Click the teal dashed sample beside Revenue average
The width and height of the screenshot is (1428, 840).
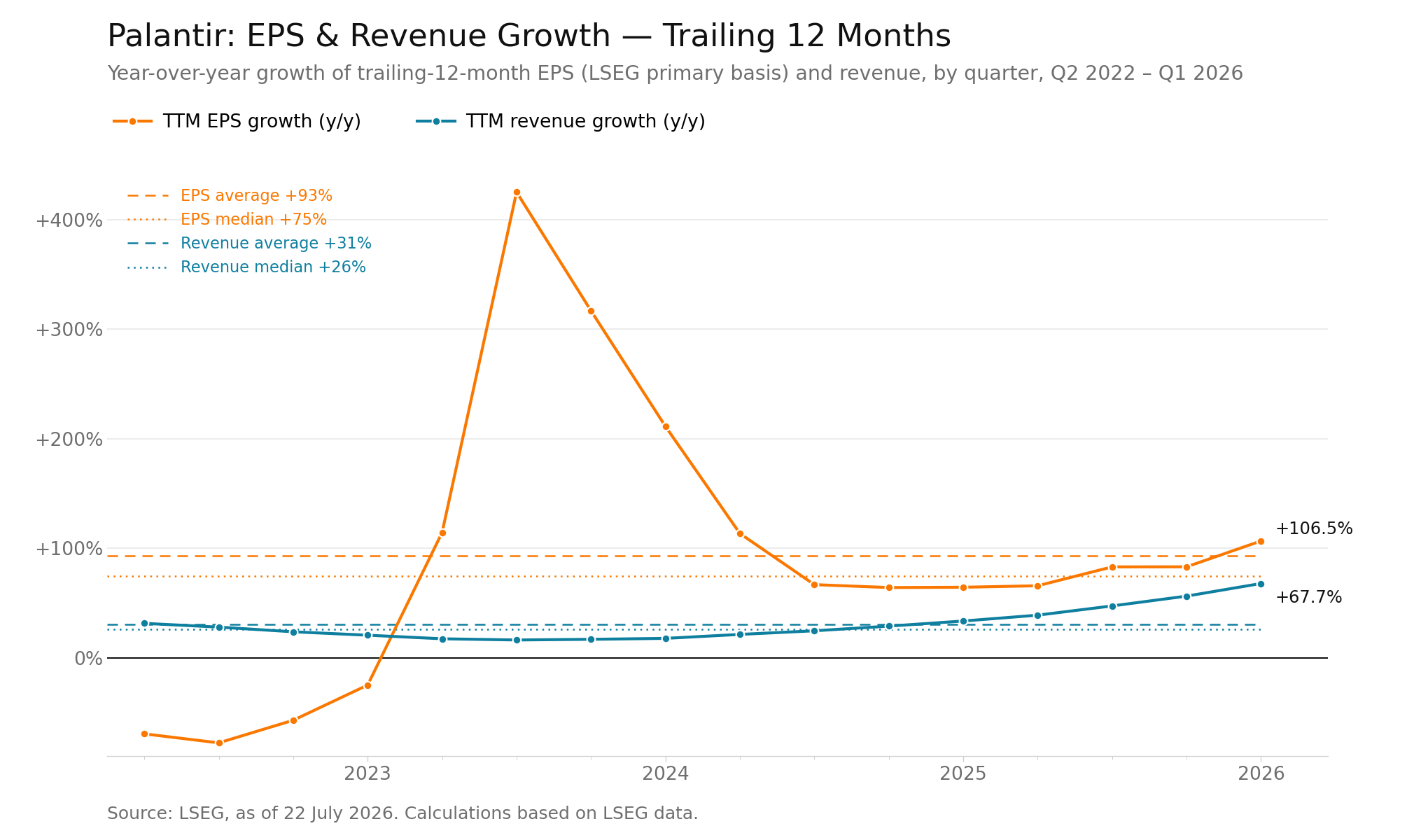148,244
